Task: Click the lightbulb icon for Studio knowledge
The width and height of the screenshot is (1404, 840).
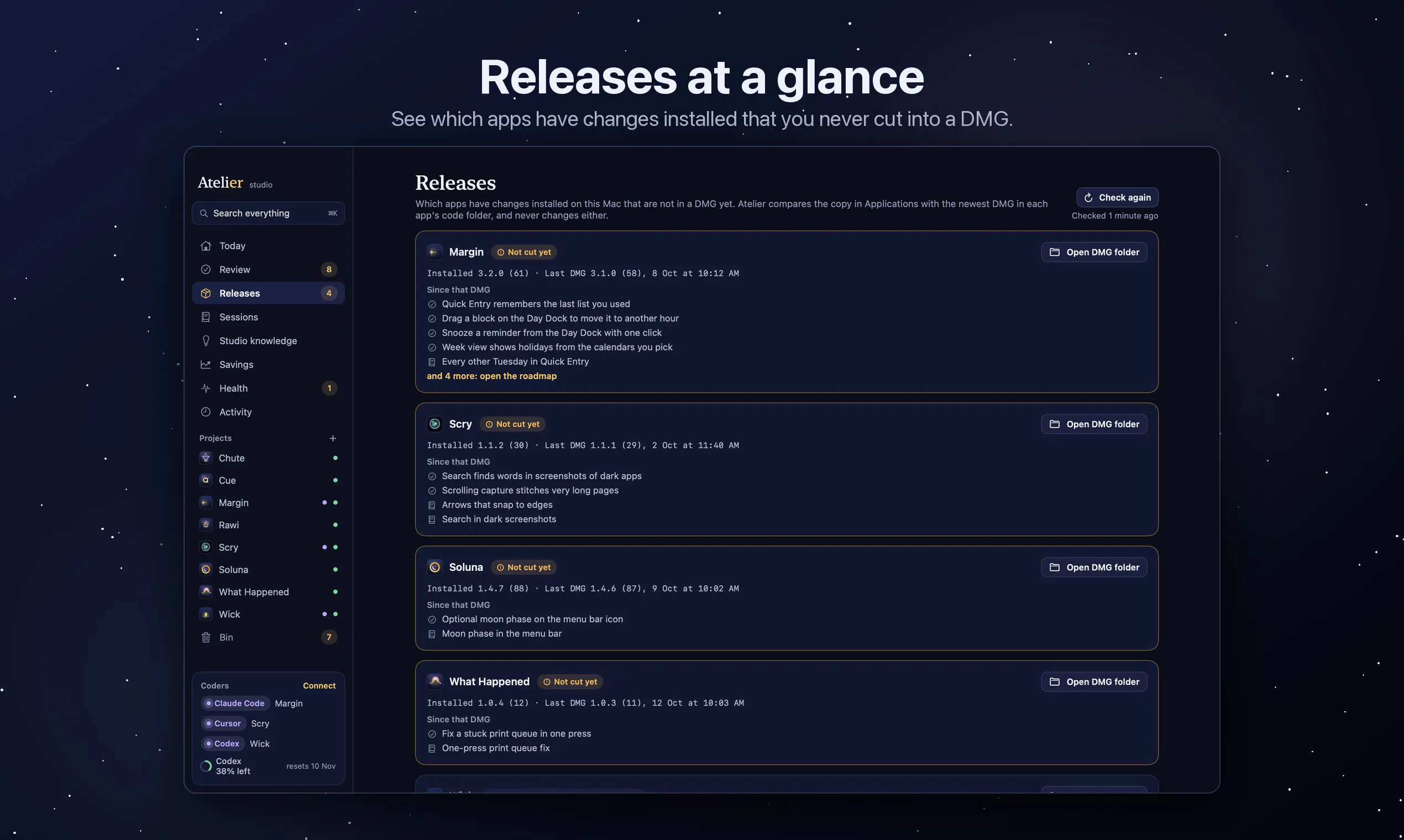Action: [x=206, y=341]
